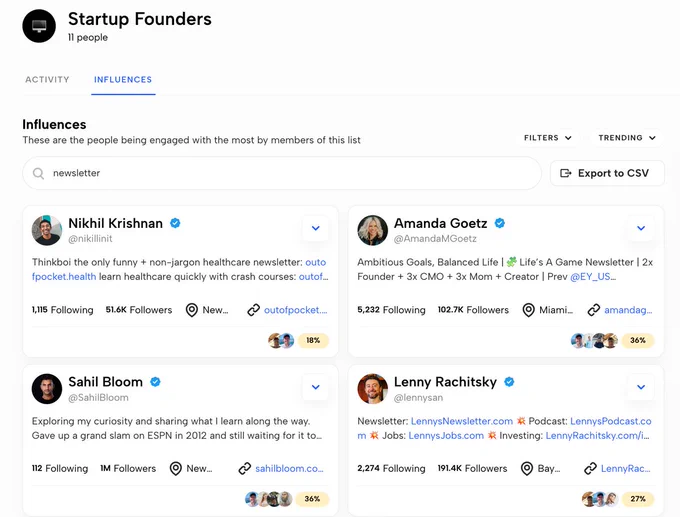Click the search magnifier icon

[x=39, y=173]
